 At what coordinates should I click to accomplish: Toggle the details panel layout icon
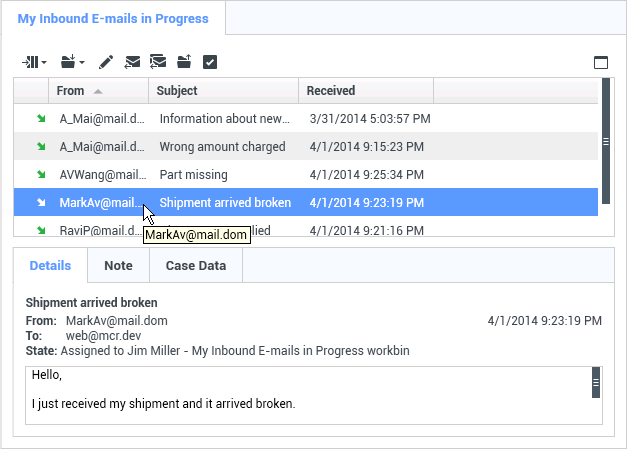pyautogui.click(x=601, y=62)
